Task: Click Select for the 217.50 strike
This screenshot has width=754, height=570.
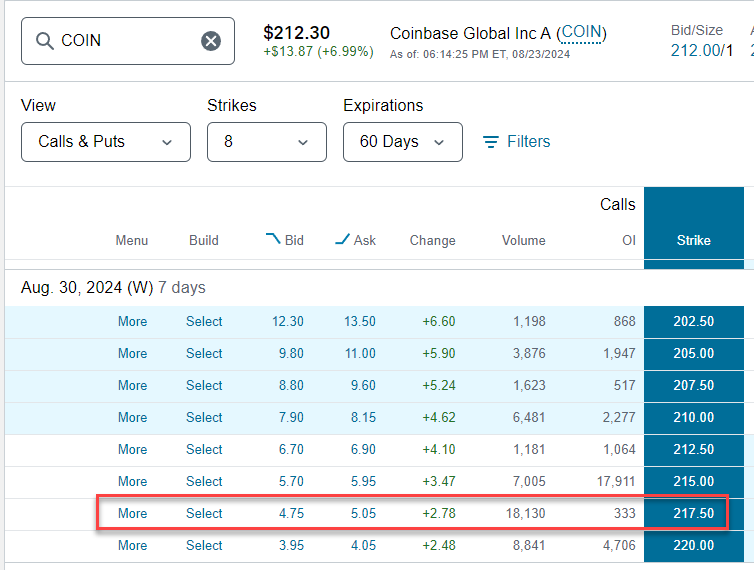Action: coord(204,513)
